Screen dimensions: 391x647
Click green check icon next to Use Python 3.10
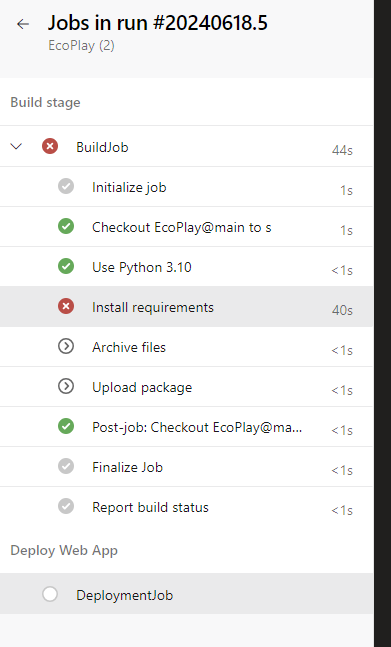click(66, 266)
